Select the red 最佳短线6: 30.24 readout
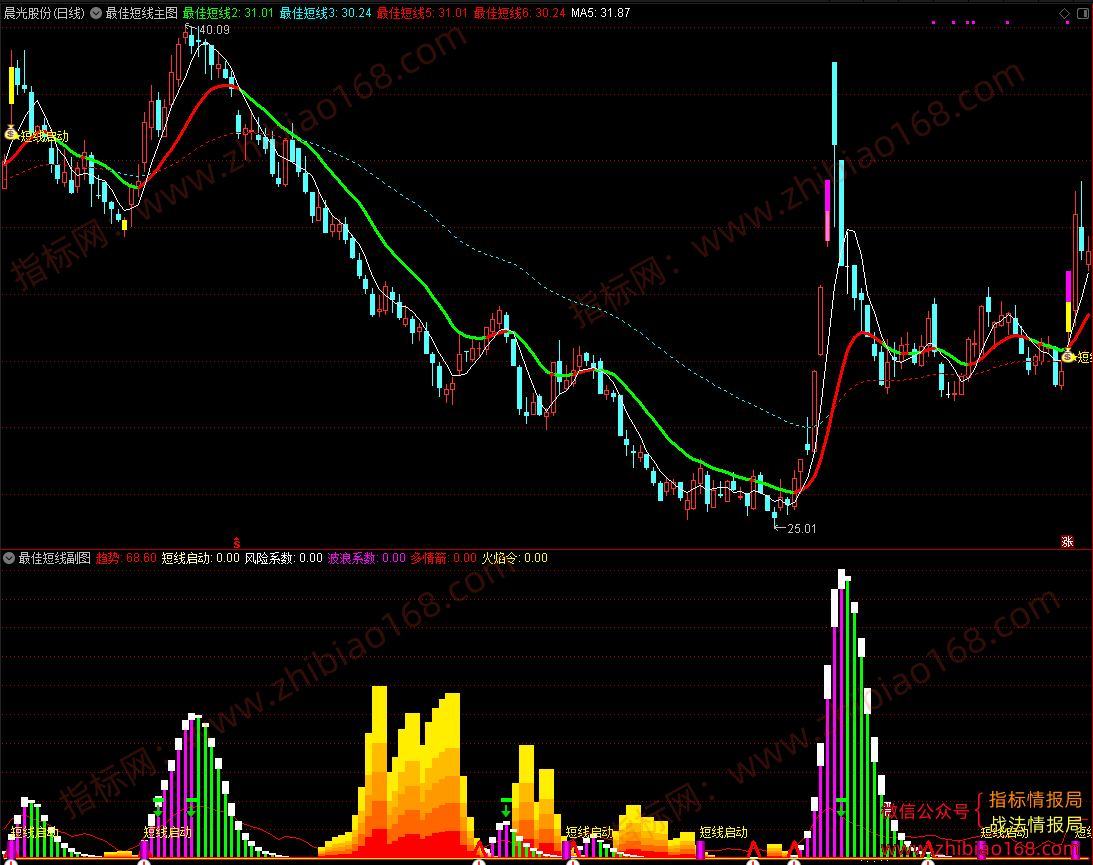This screenshot has width=1093, height=865. [x=519, y=13]
